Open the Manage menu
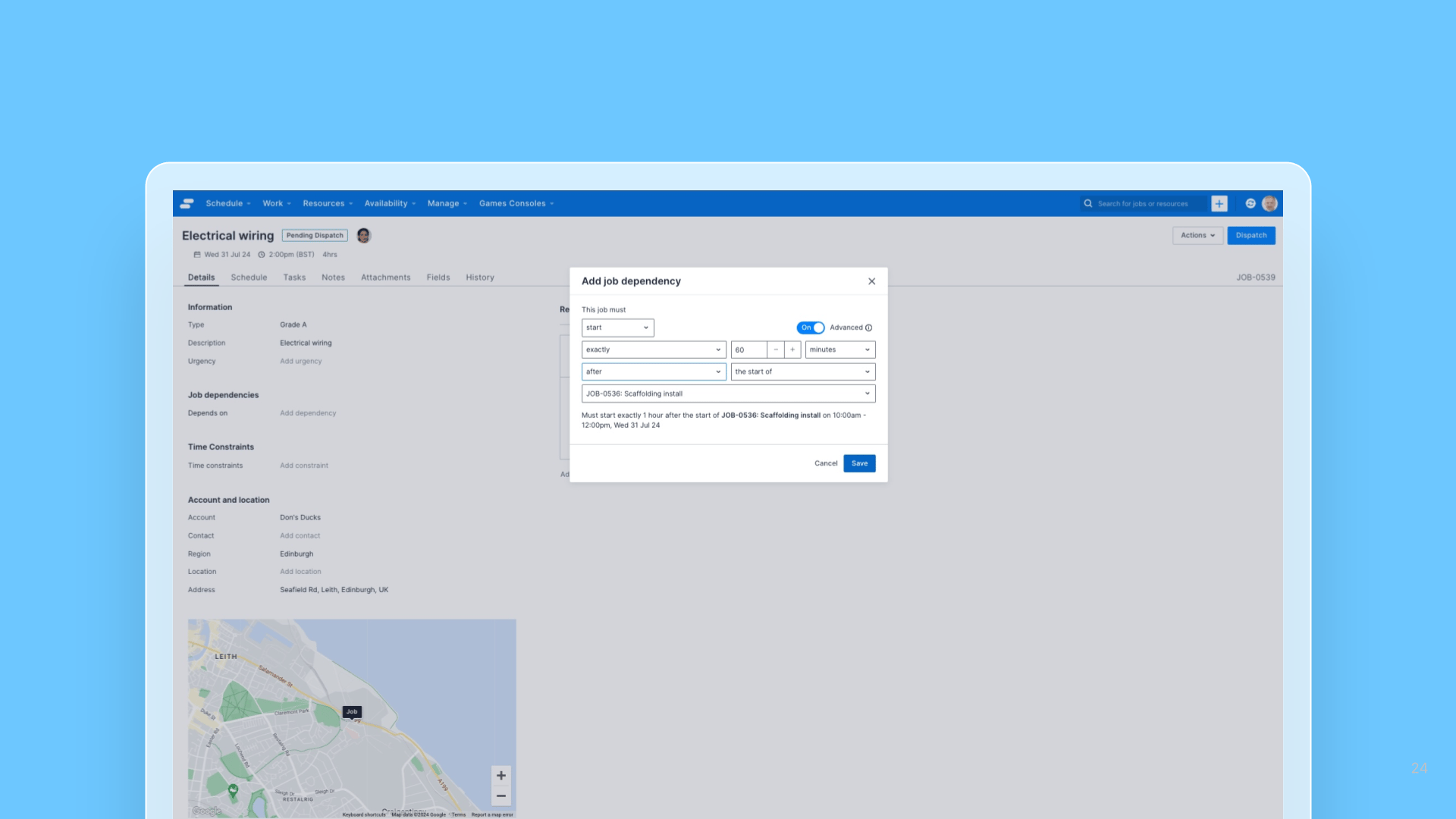 (447, 203)
